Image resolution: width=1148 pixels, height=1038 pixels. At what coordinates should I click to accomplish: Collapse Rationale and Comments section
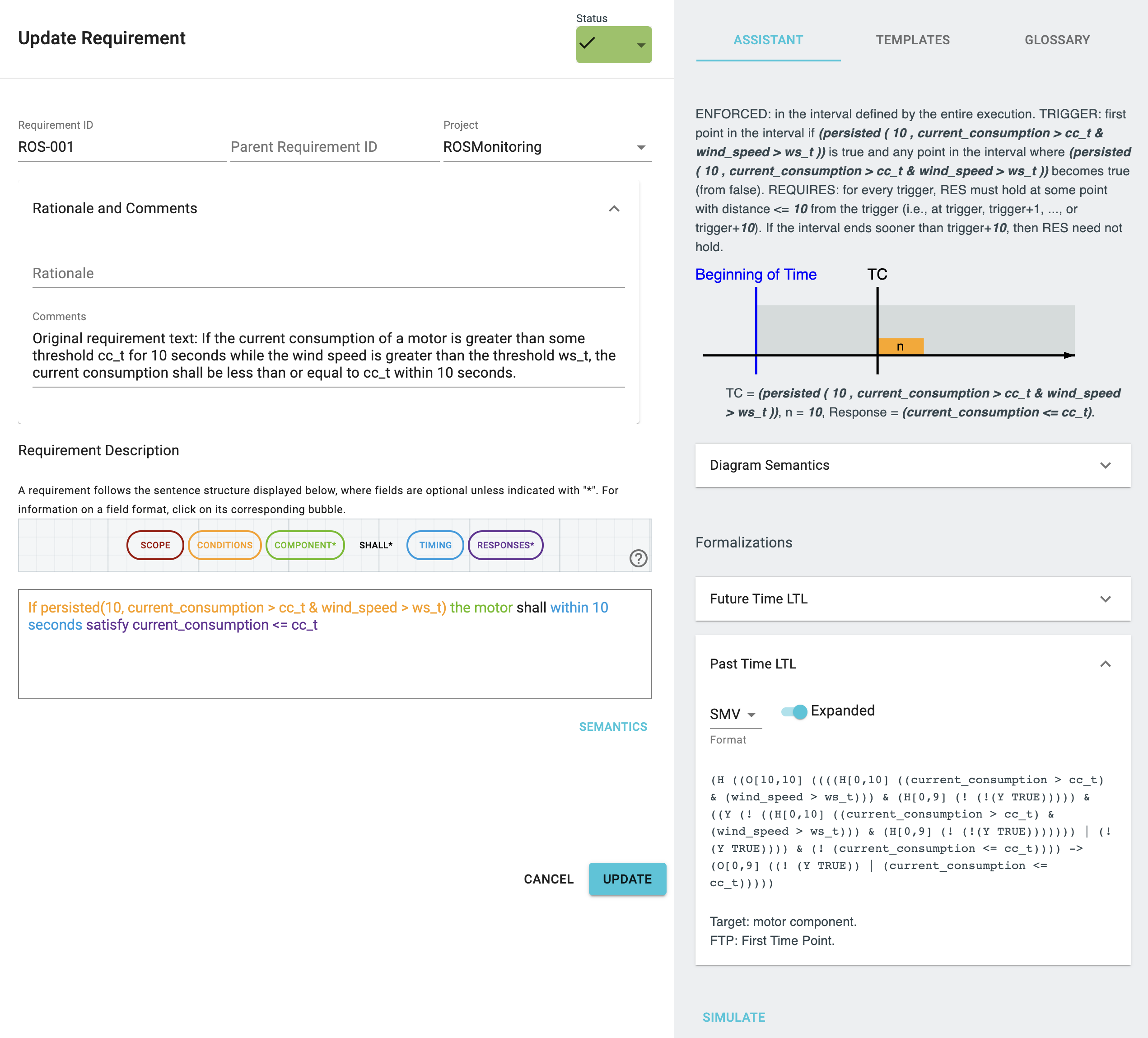click(614, 209)
